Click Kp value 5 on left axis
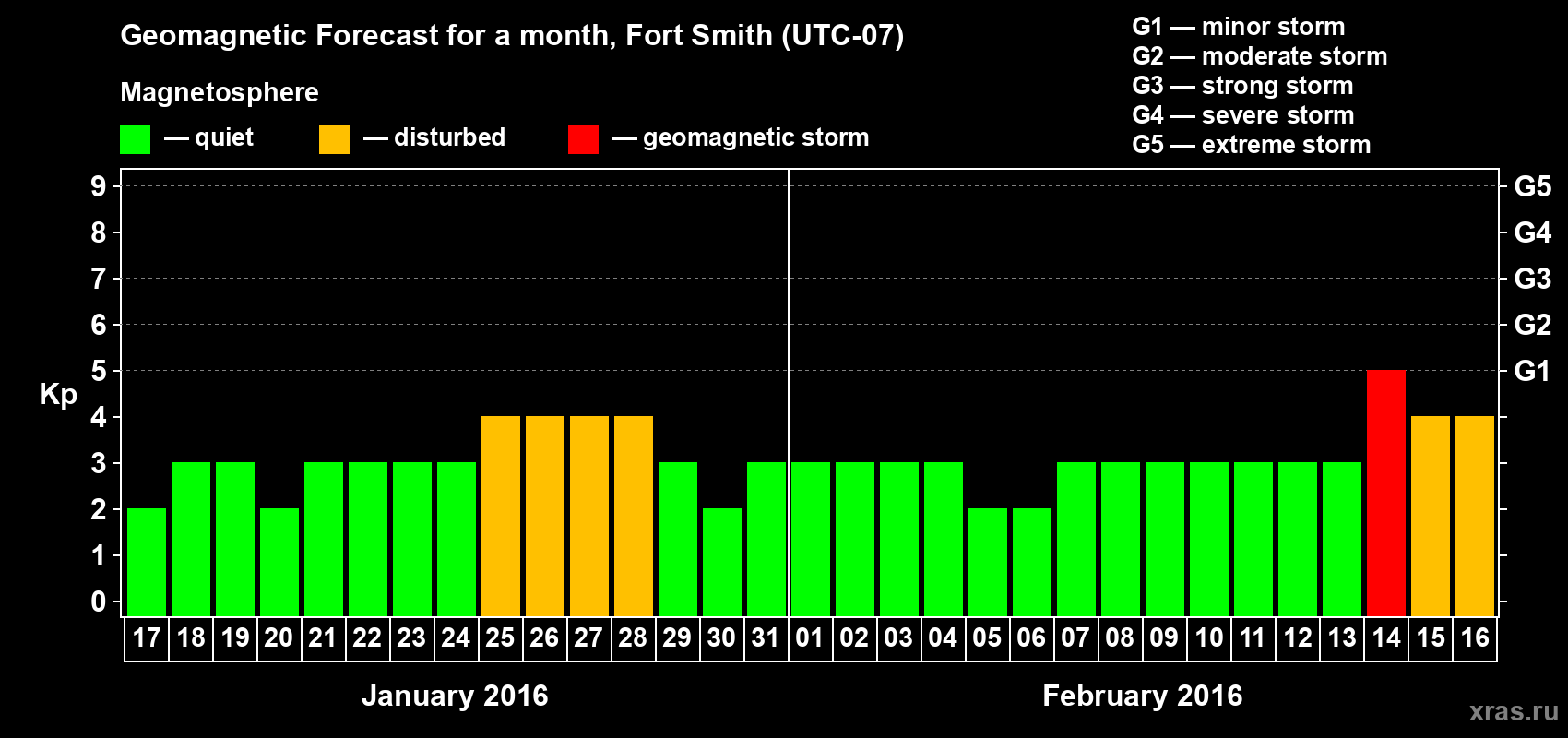This screenshot has height=738, width=1568. pyautogui.click(x=99, y=371)
